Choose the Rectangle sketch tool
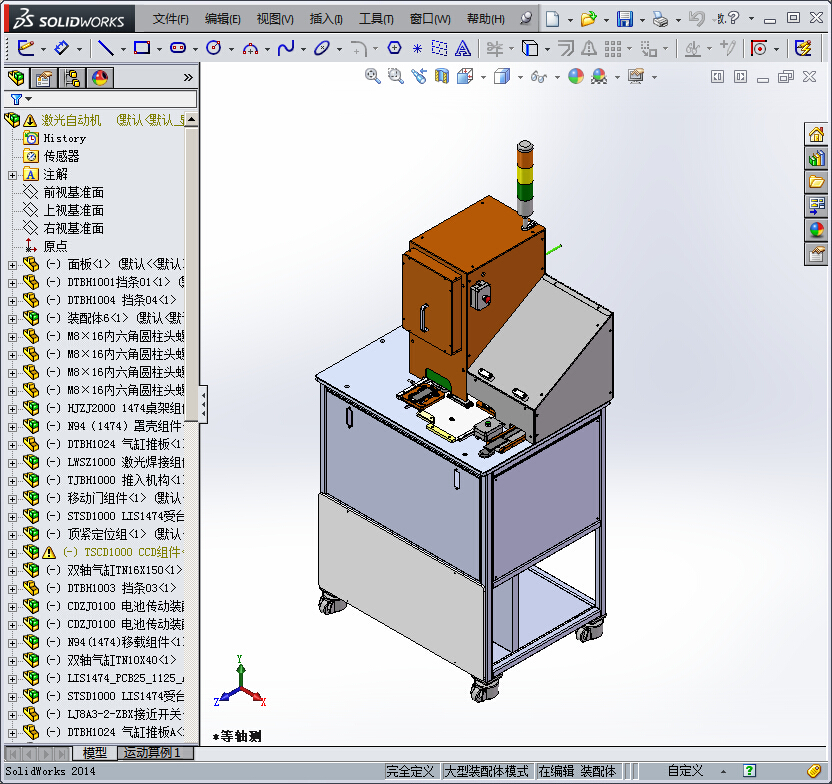Viewport: 832px width, 784px height. coord(142,48)
